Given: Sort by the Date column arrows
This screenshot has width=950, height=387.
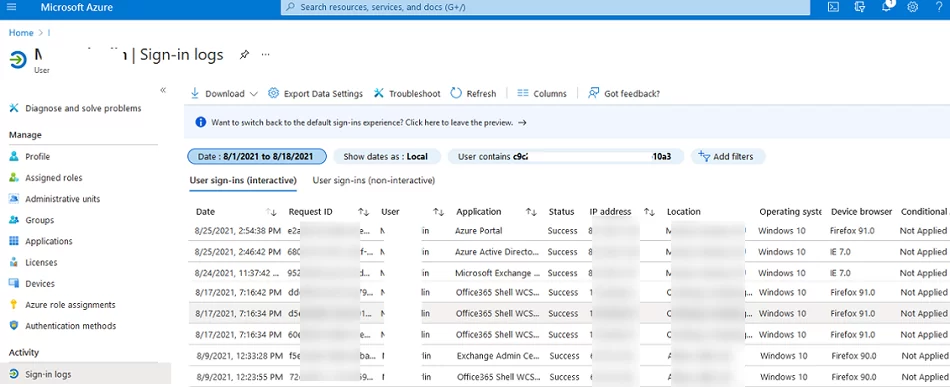Looking at the screenshot, I should [271, 212].
